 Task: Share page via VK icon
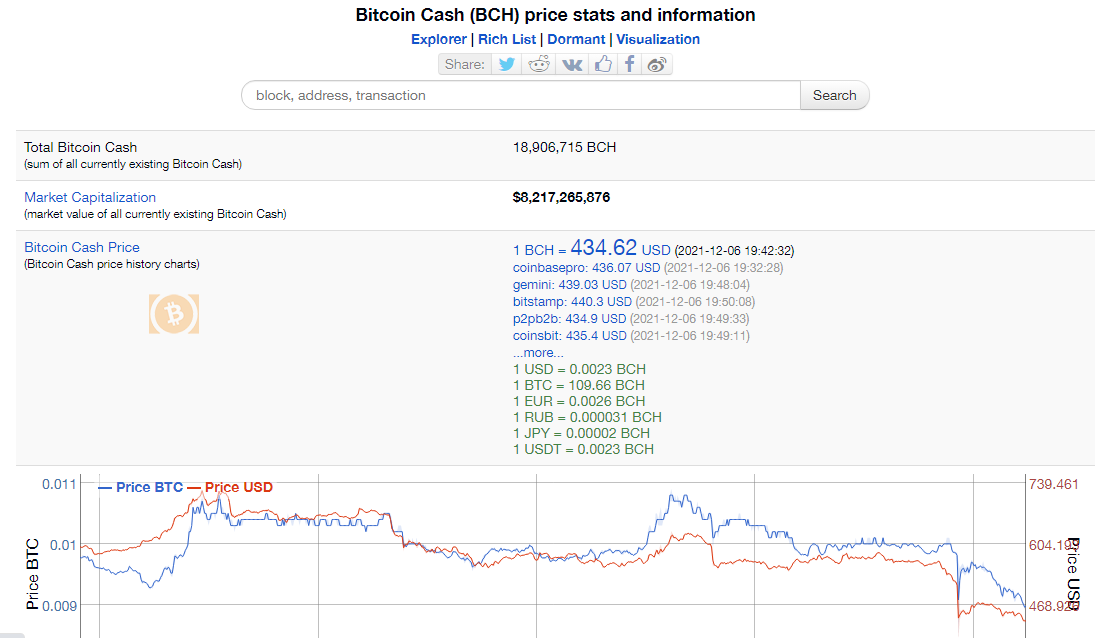pyautogui.click(x=572, y=64)
